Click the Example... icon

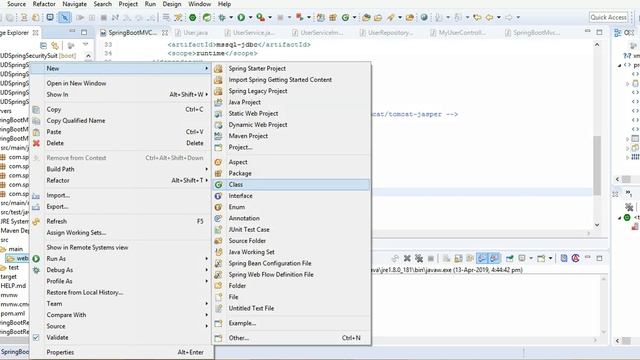point(218,323)
